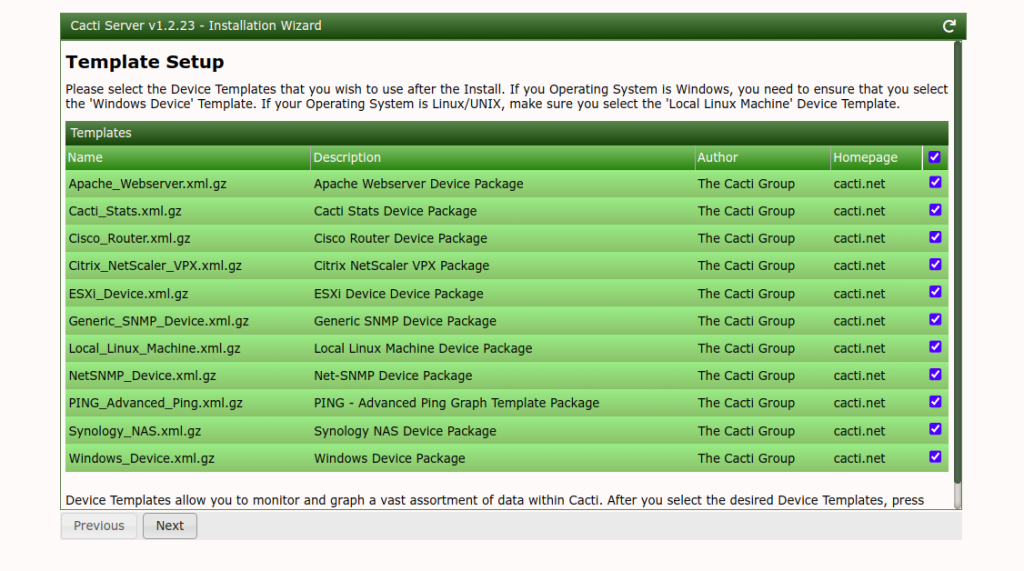1024x571 pixels.
Task: Click 'PING - Advanced Ping Graph Template Package' text
Action: pyautogui.click(x=456, y=404)
